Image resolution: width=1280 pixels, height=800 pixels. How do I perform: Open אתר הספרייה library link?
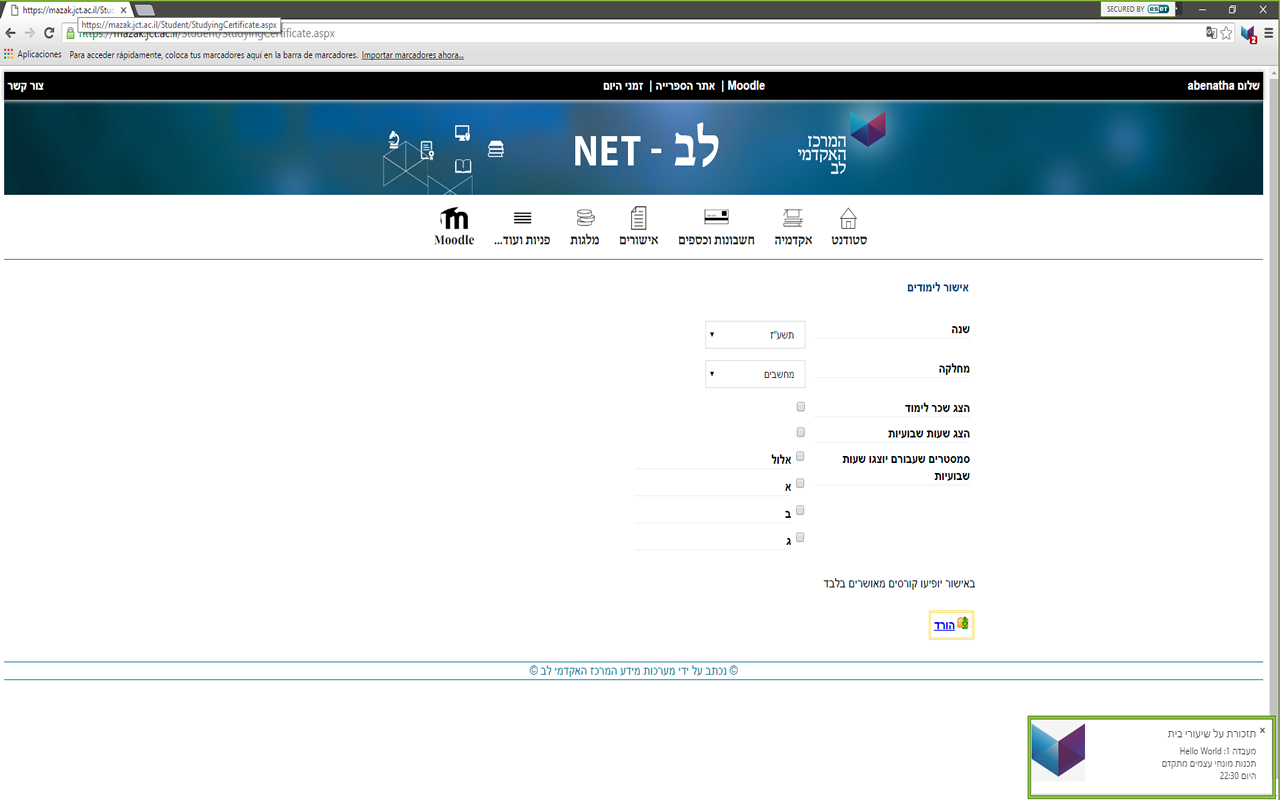687,86
